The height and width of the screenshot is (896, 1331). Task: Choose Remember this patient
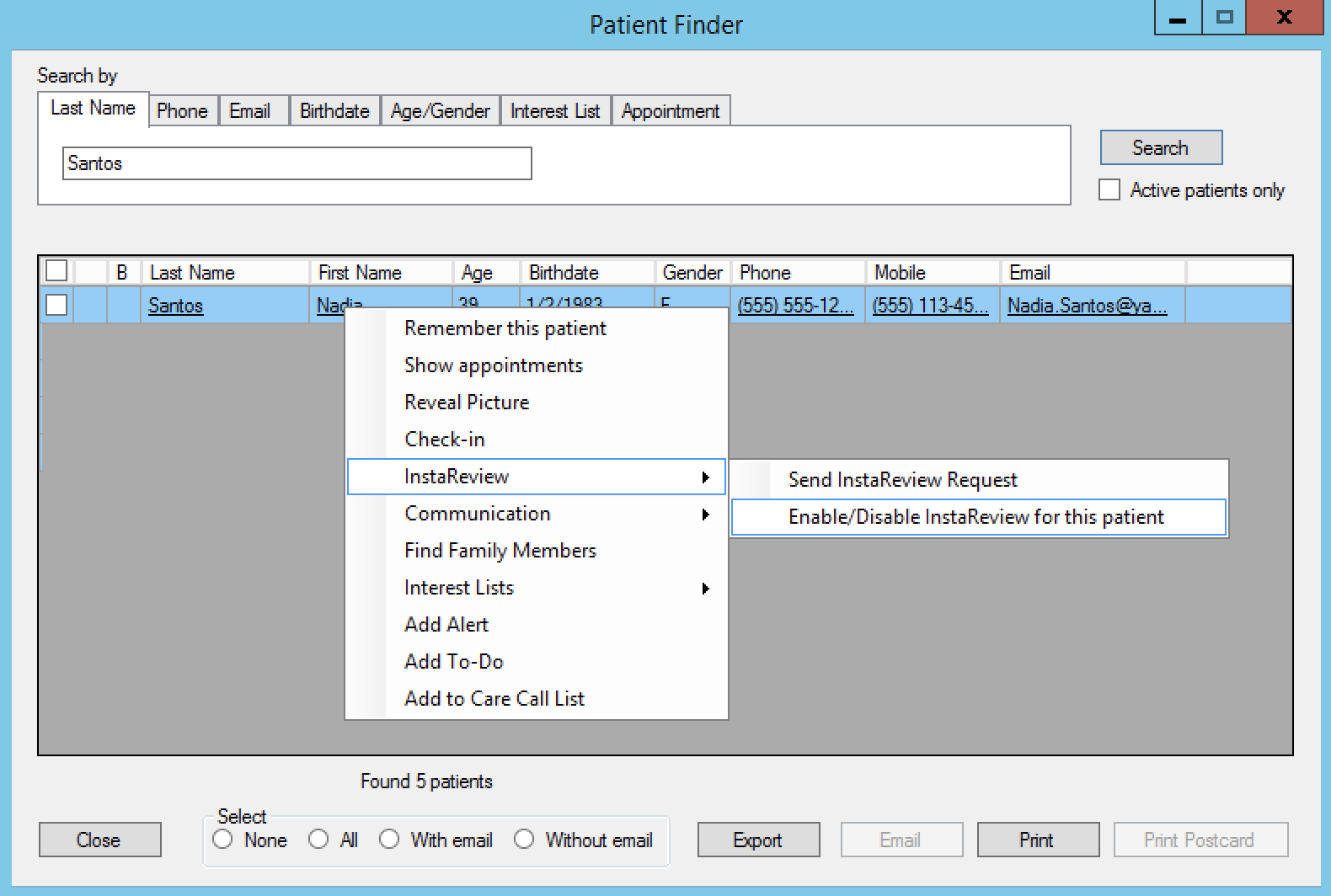click(x=537, y=328)
